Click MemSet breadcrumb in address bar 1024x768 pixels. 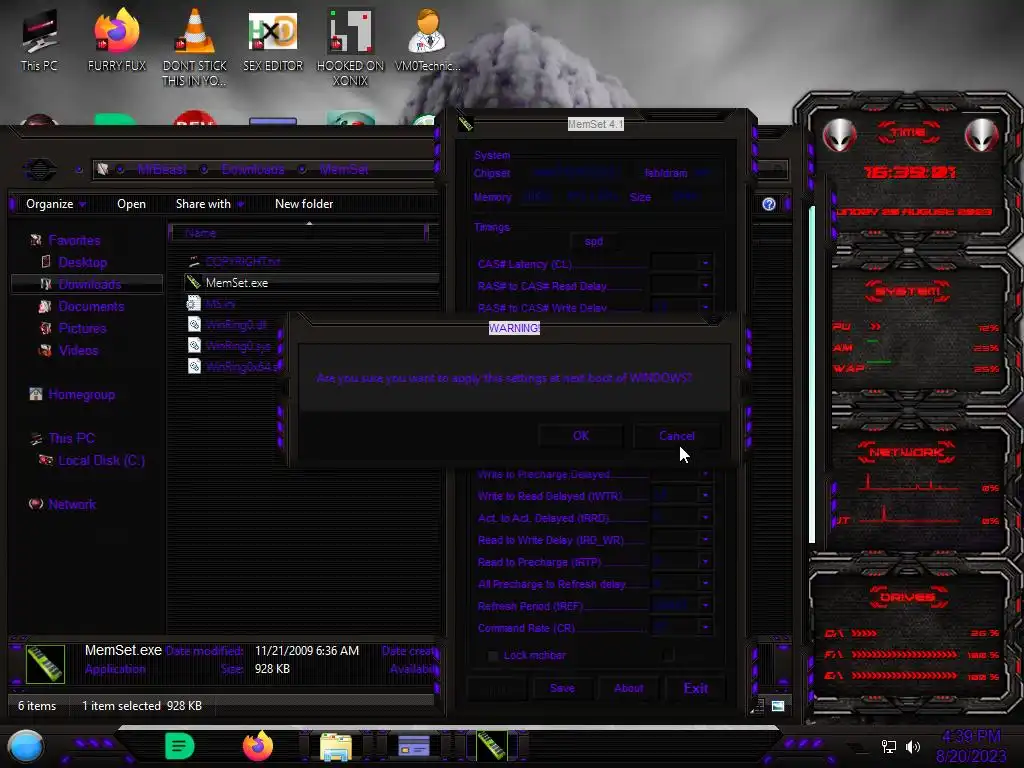tap(344, 170)
